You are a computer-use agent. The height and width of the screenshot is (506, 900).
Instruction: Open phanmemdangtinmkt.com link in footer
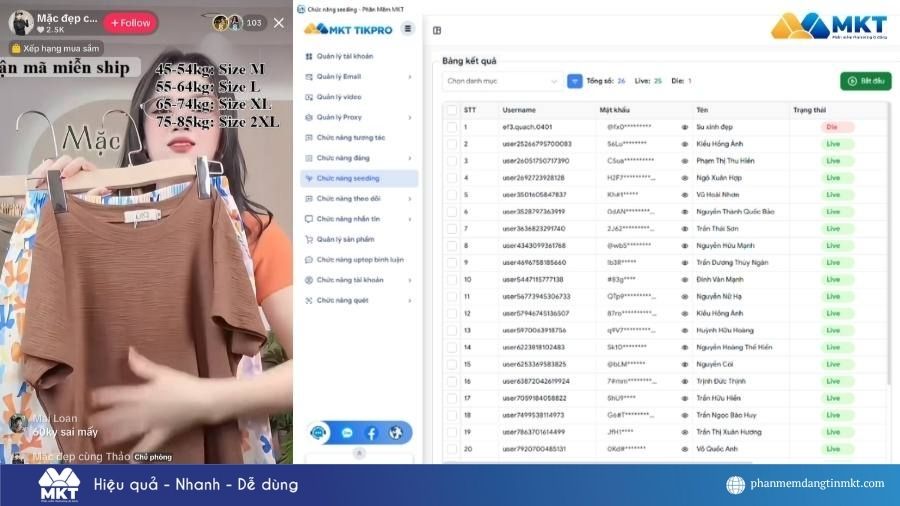[817, 483]
